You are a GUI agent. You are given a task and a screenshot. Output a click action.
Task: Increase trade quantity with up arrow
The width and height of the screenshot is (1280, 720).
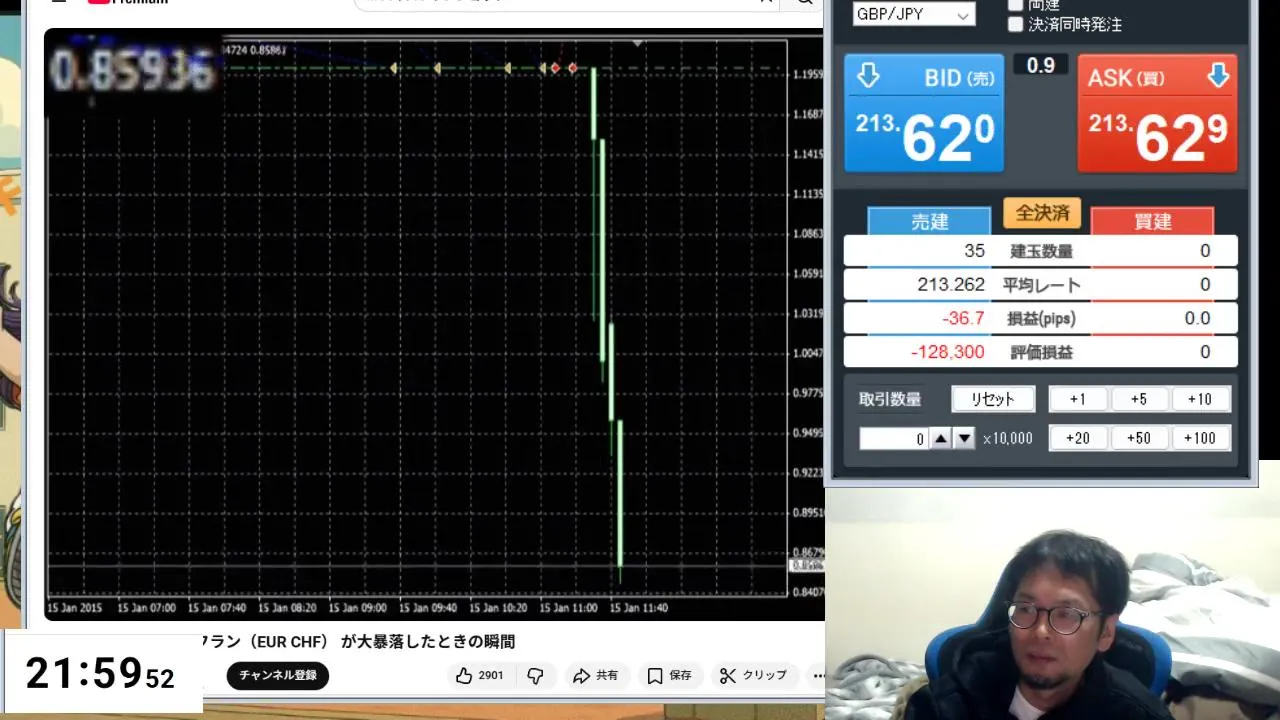point(941,438)
